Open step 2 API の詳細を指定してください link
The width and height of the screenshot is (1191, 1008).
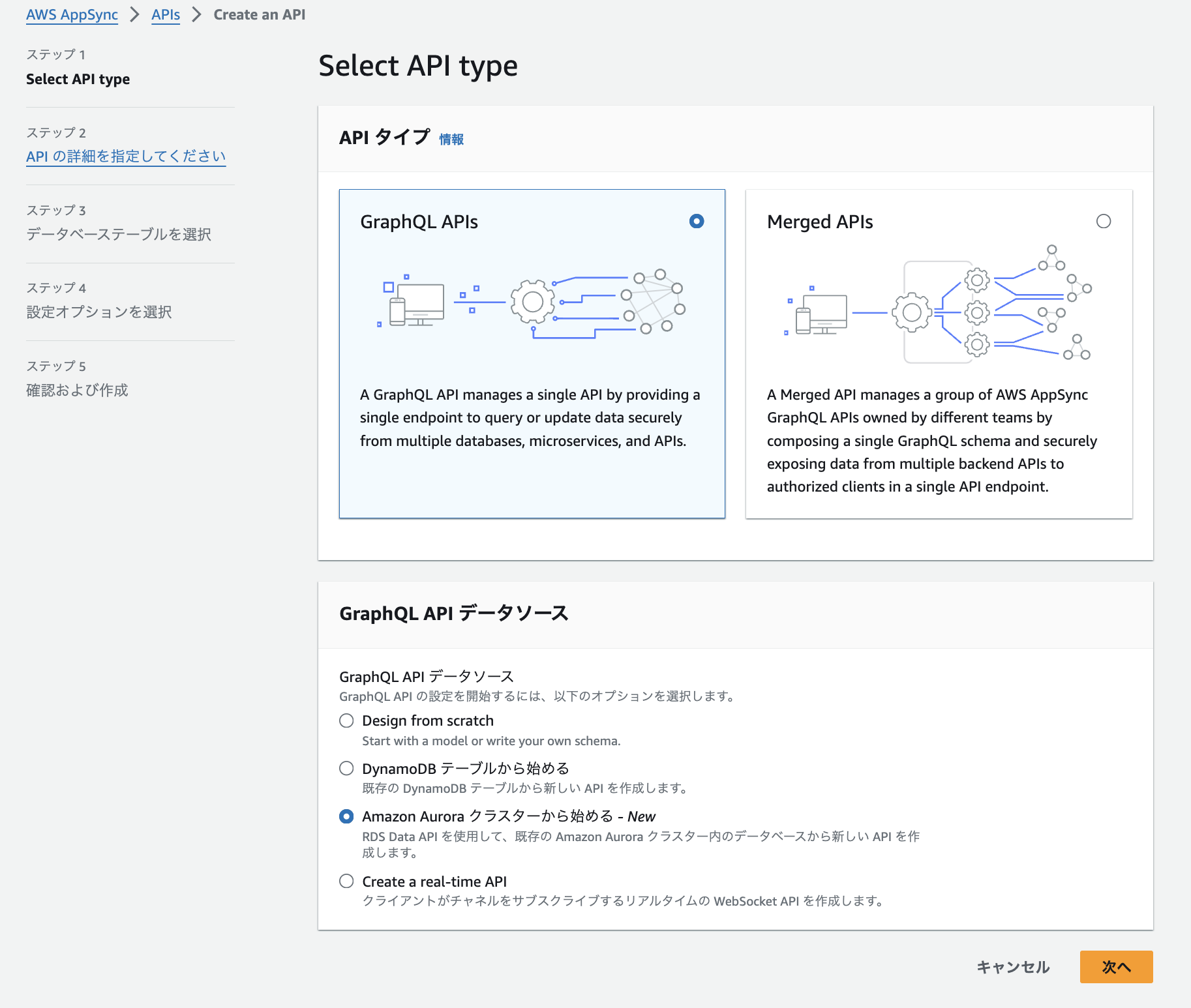126,156
